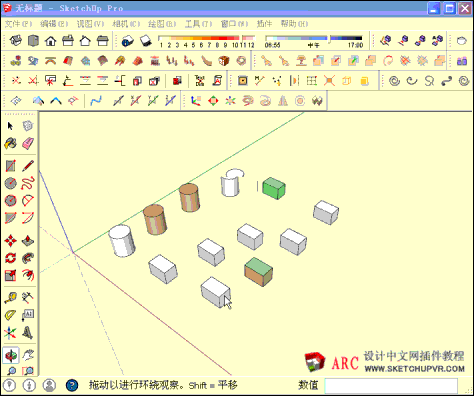
Task: Click the month shadow date slider
Action: tap(206, 41)
